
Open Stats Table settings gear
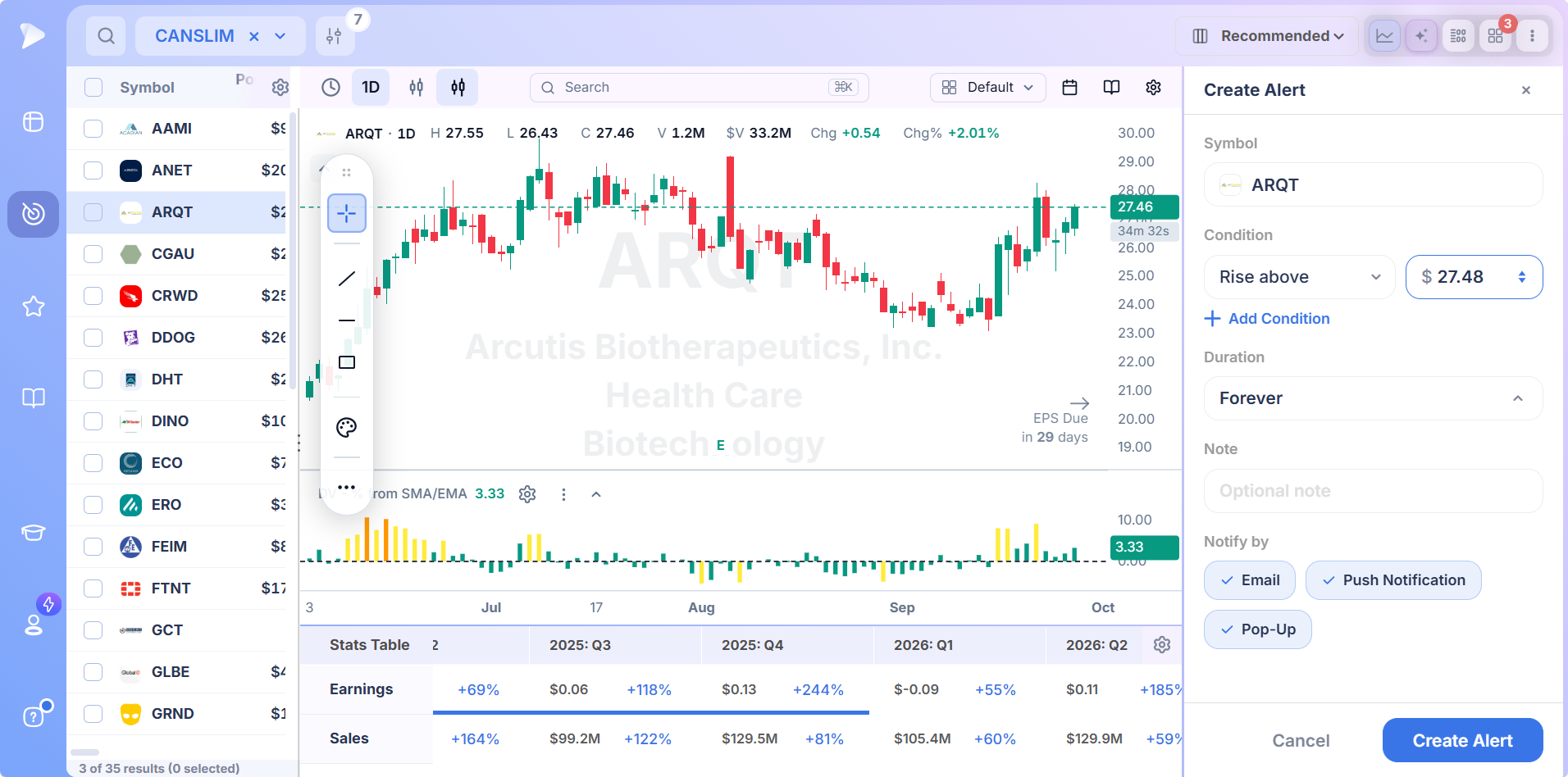tap(1162, 645)
